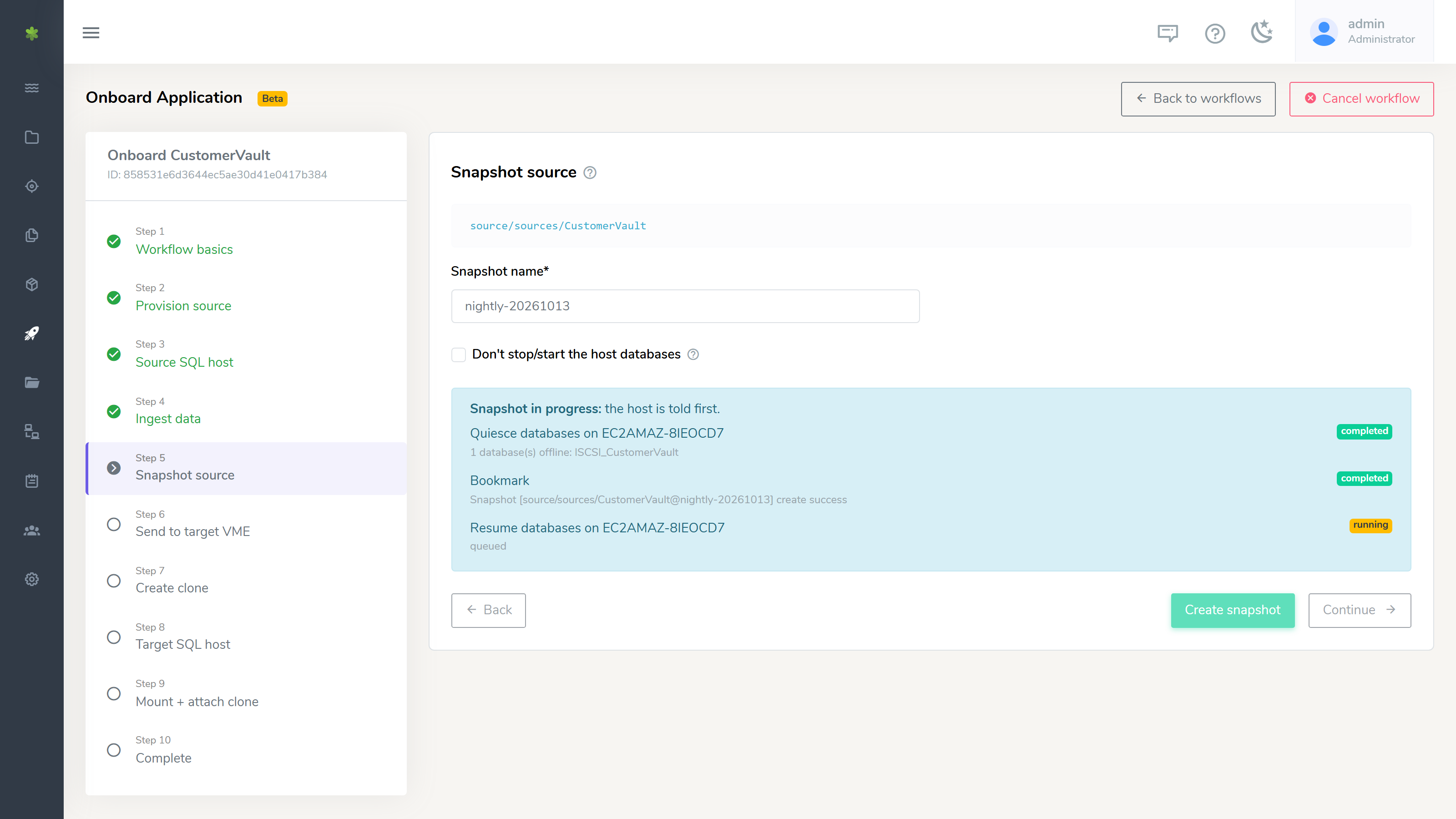Viewport: 1456px width, 819px height.
Task: Click the Bookmark snapshot create success text
Action: [x=658, y=500]
